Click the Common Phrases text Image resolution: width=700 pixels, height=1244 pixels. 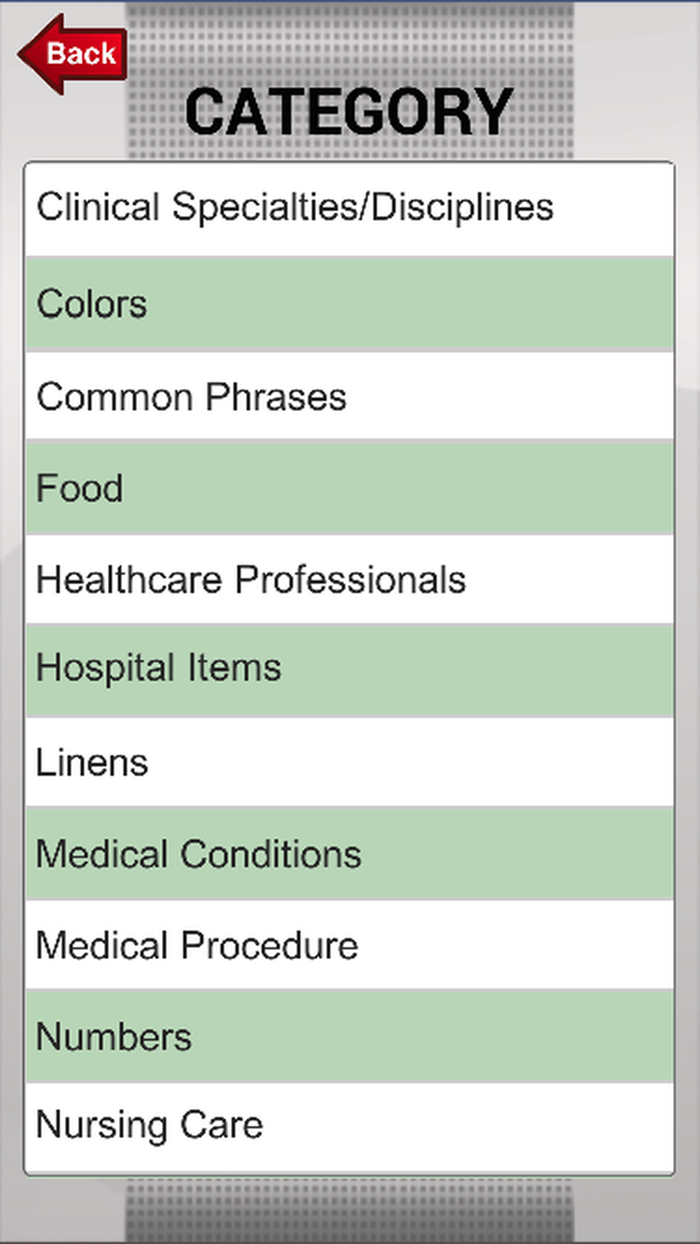click(x=191, y=397)
